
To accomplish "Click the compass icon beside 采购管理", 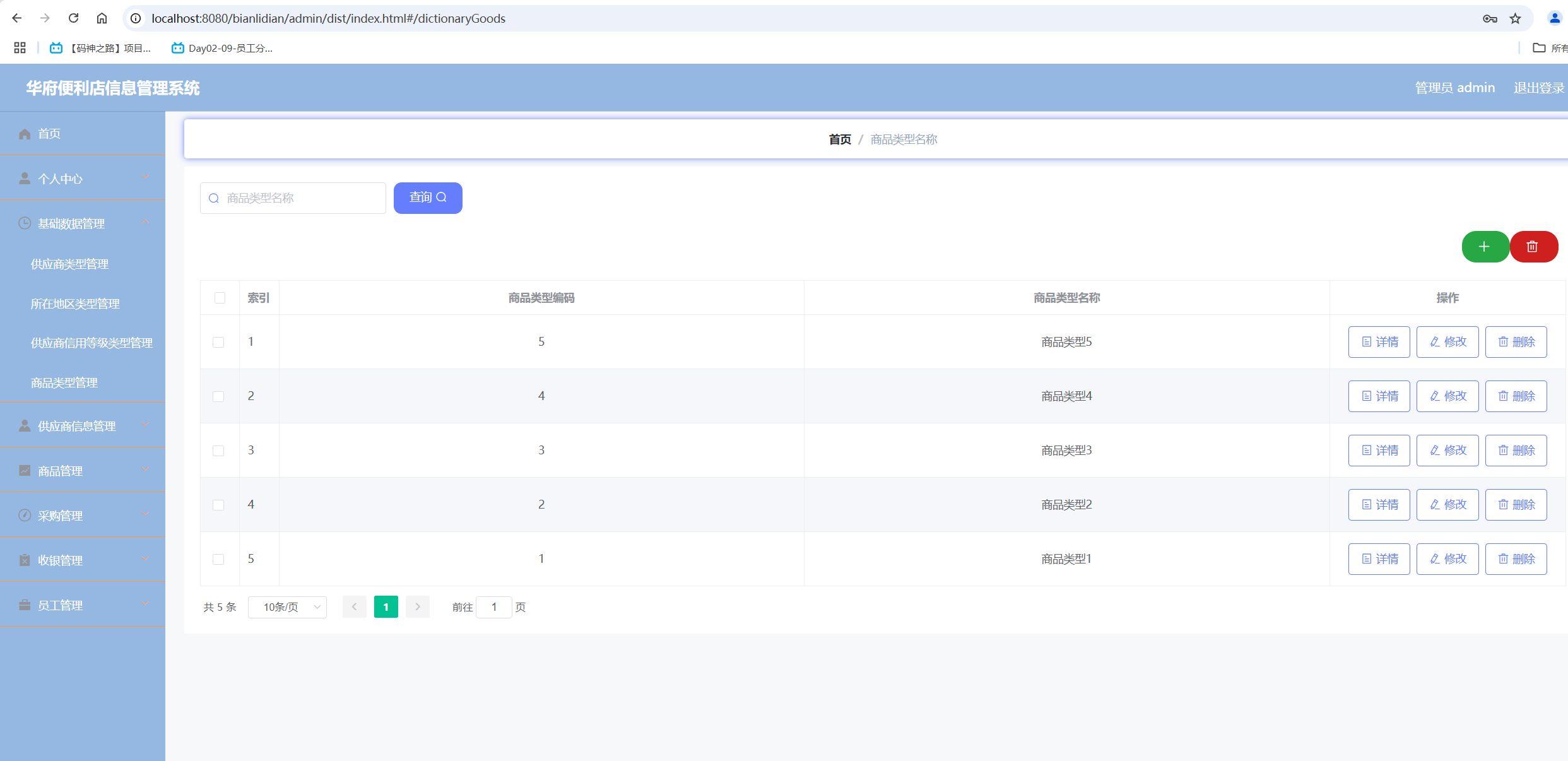I will [25, 516].
